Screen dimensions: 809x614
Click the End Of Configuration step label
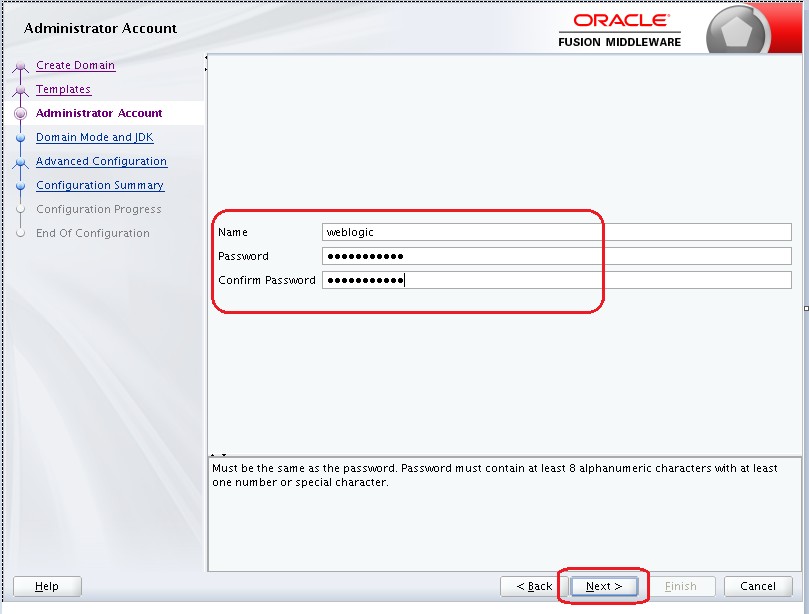(x=93, y=233)
